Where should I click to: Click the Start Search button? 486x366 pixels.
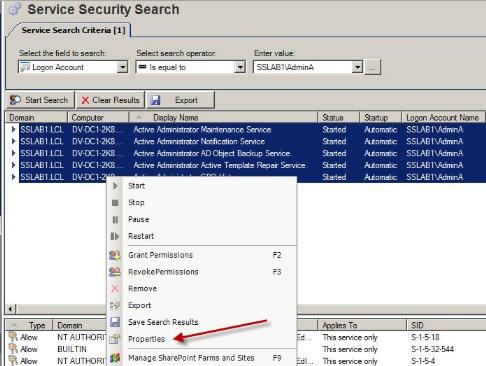40,100
